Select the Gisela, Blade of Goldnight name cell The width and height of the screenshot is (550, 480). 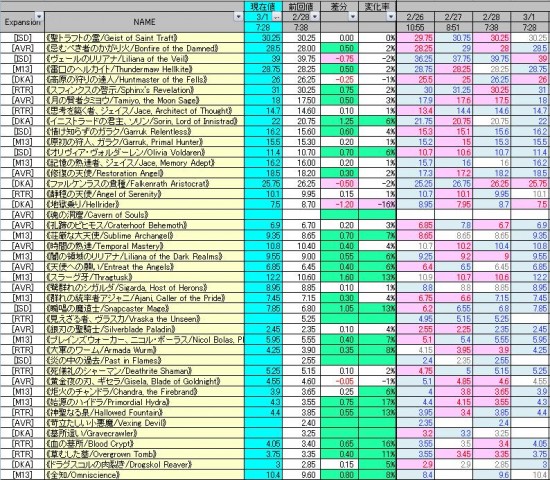pyautogui.click(x=144, y=381)
